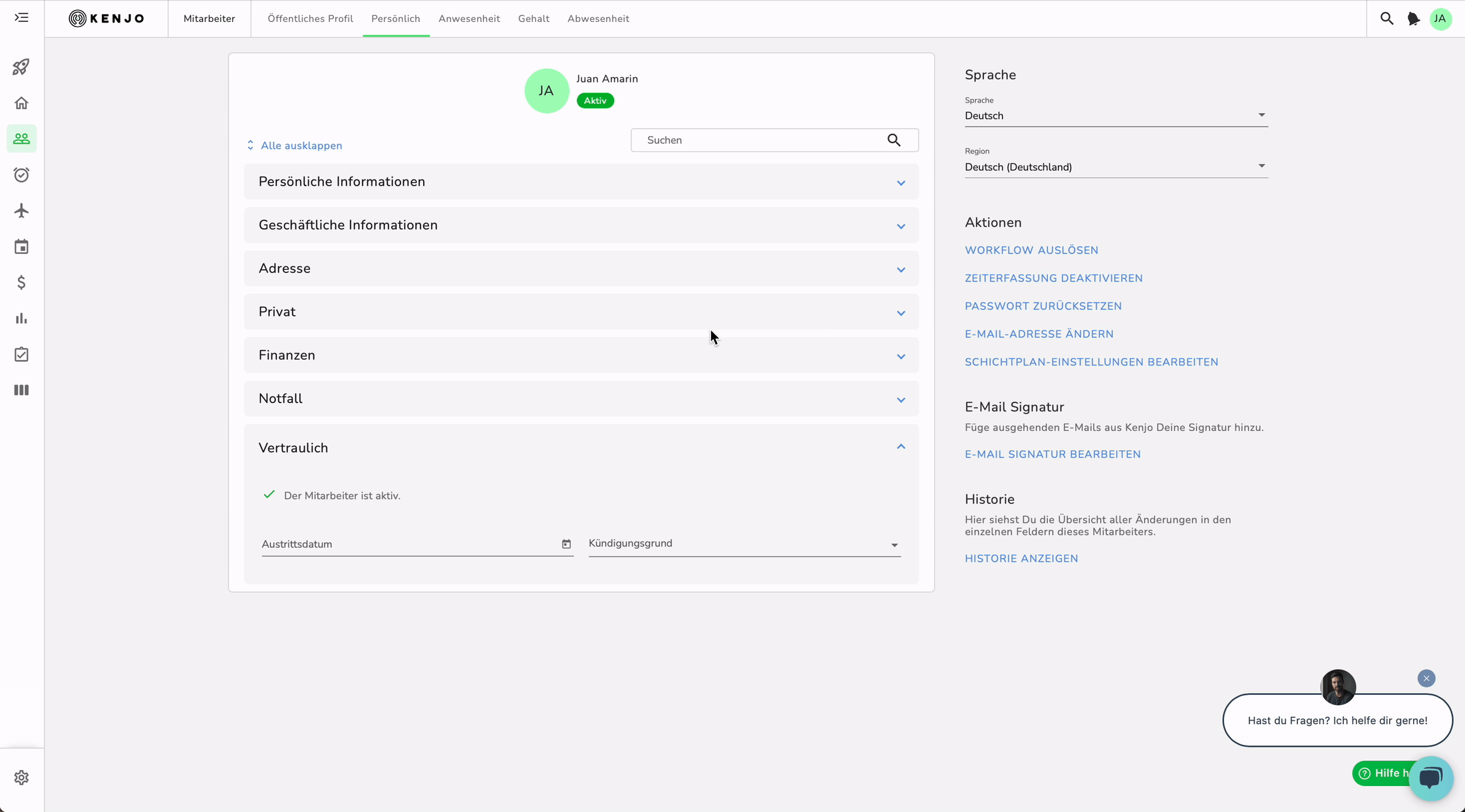
Task: Click the notification bell icon
Action: coord(1413,19)
